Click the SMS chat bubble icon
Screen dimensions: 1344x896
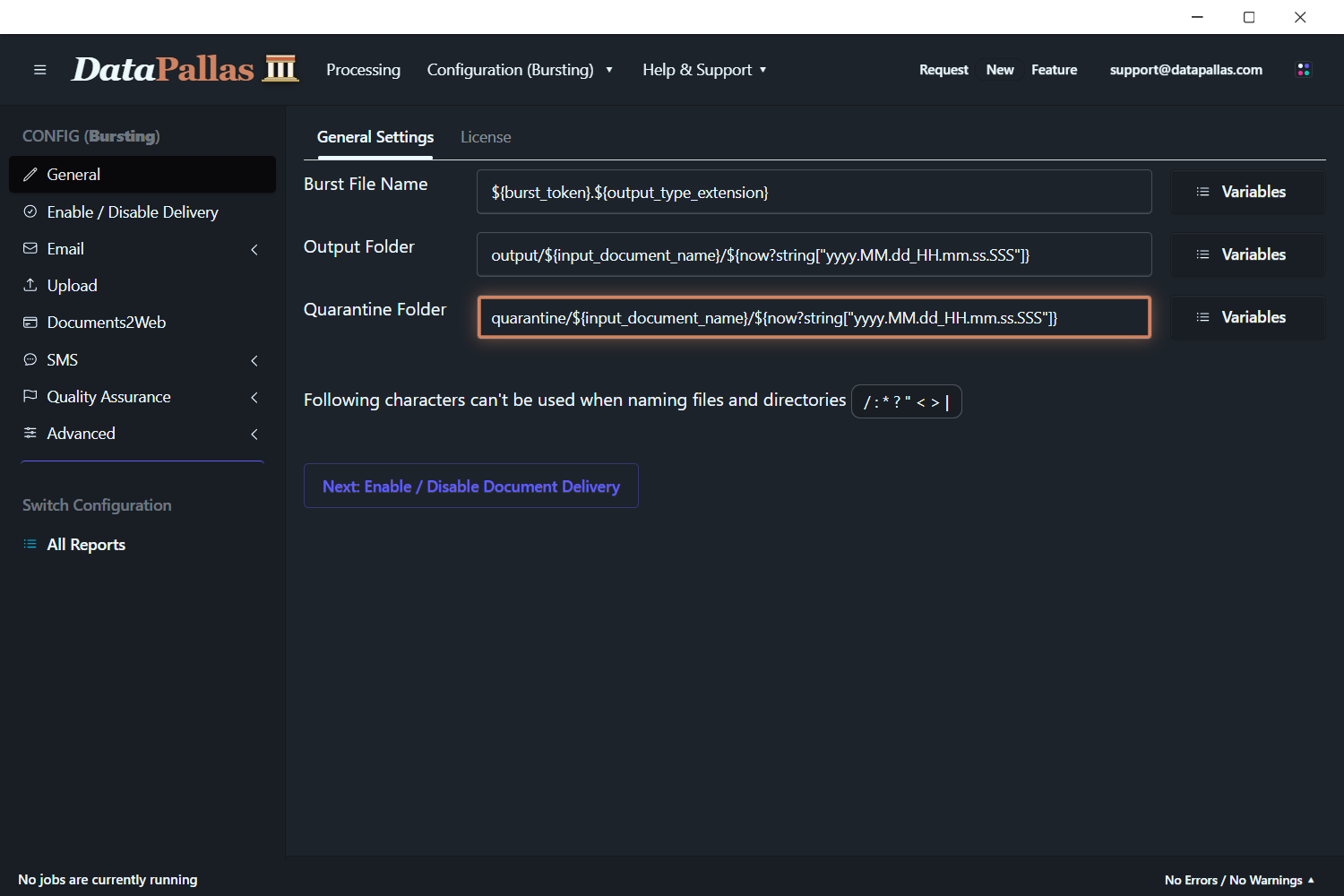(x=30, y=359)
